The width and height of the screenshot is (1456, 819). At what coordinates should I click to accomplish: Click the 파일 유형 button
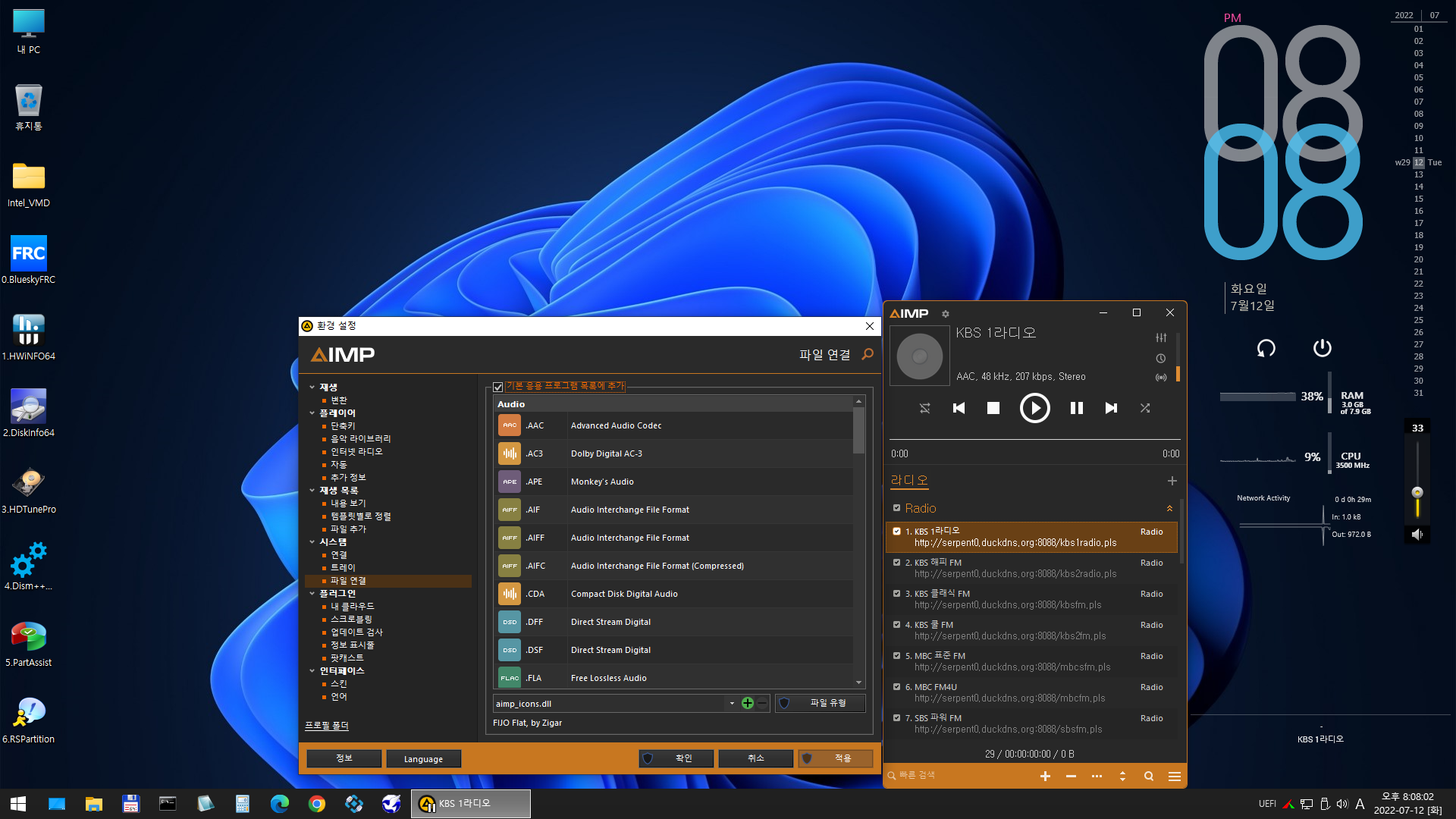pyautogui.click(x=821, y=703)
